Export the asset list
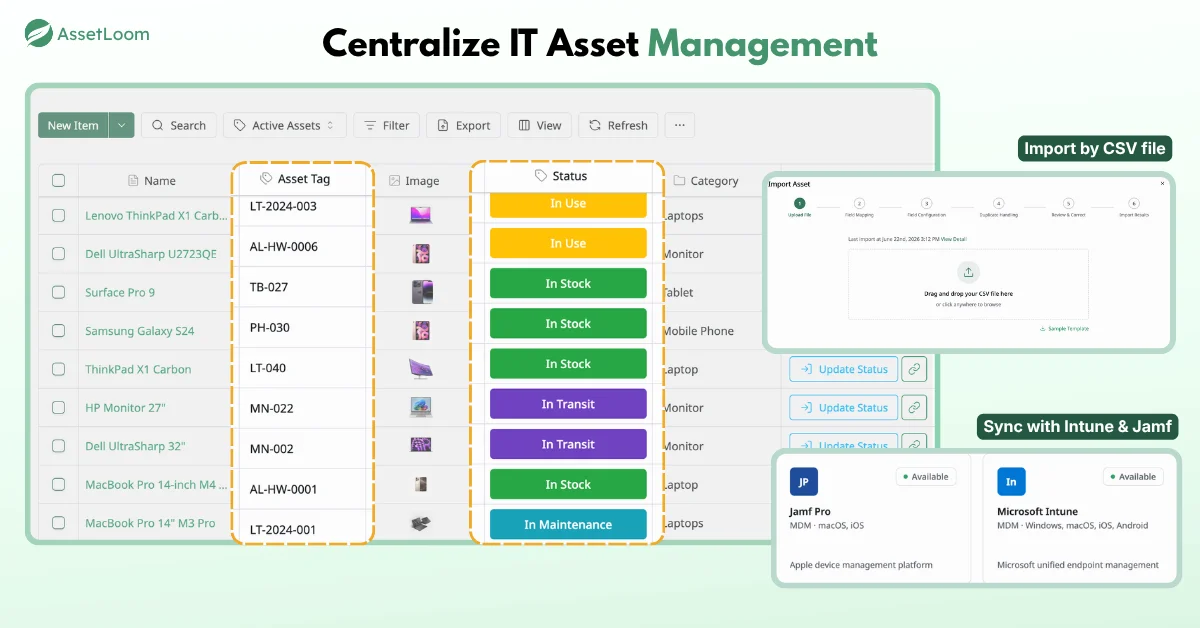This screenshot has height=628, width=1200. [463, 125]
